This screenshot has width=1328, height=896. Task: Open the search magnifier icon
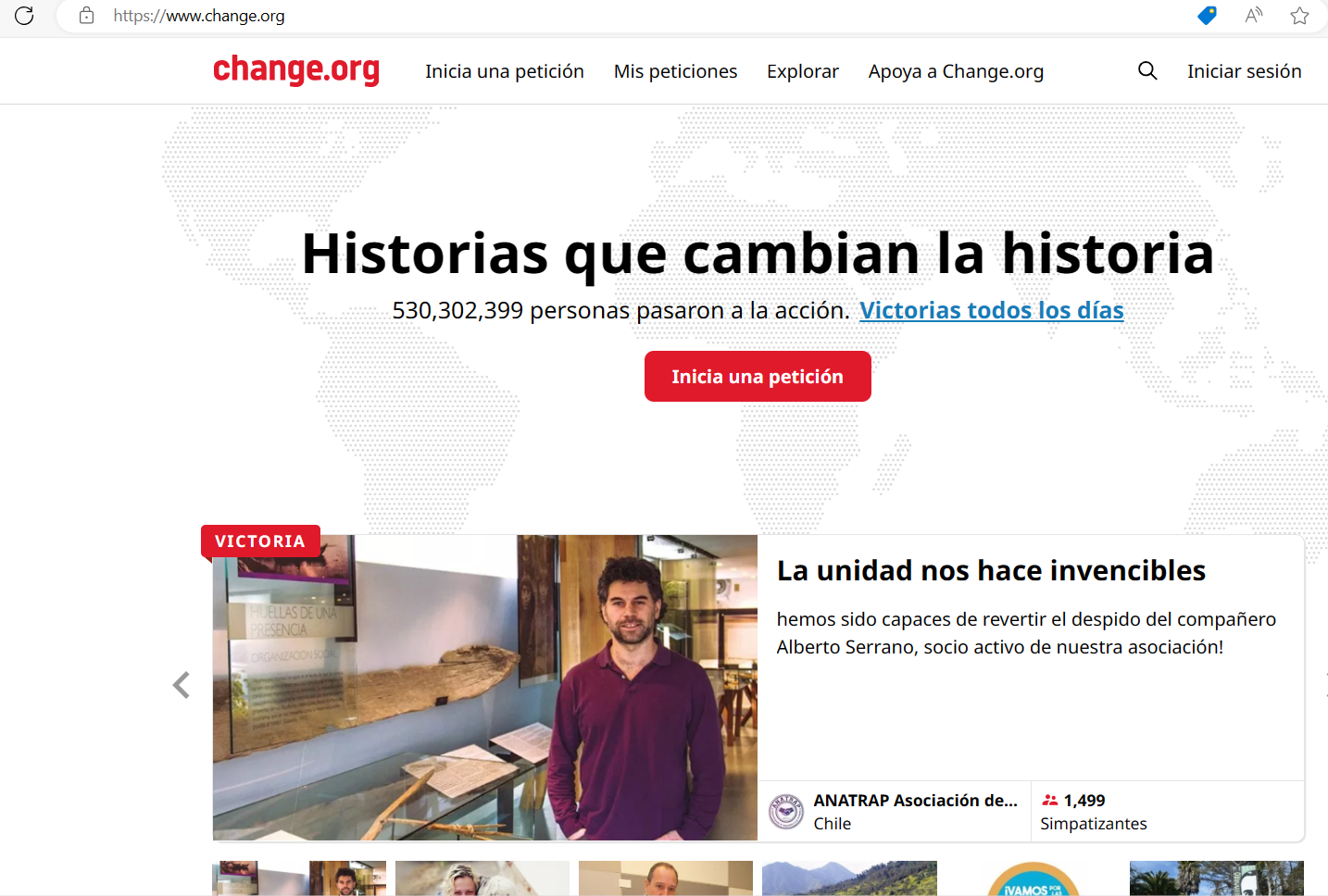tap(1147, 70)
